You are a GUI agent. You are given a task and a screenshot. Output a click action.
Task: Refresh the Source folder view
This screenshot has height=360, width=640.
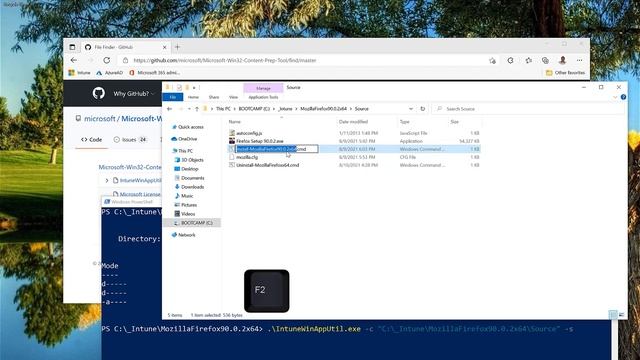pyautogui.click(x=422, y=109)
